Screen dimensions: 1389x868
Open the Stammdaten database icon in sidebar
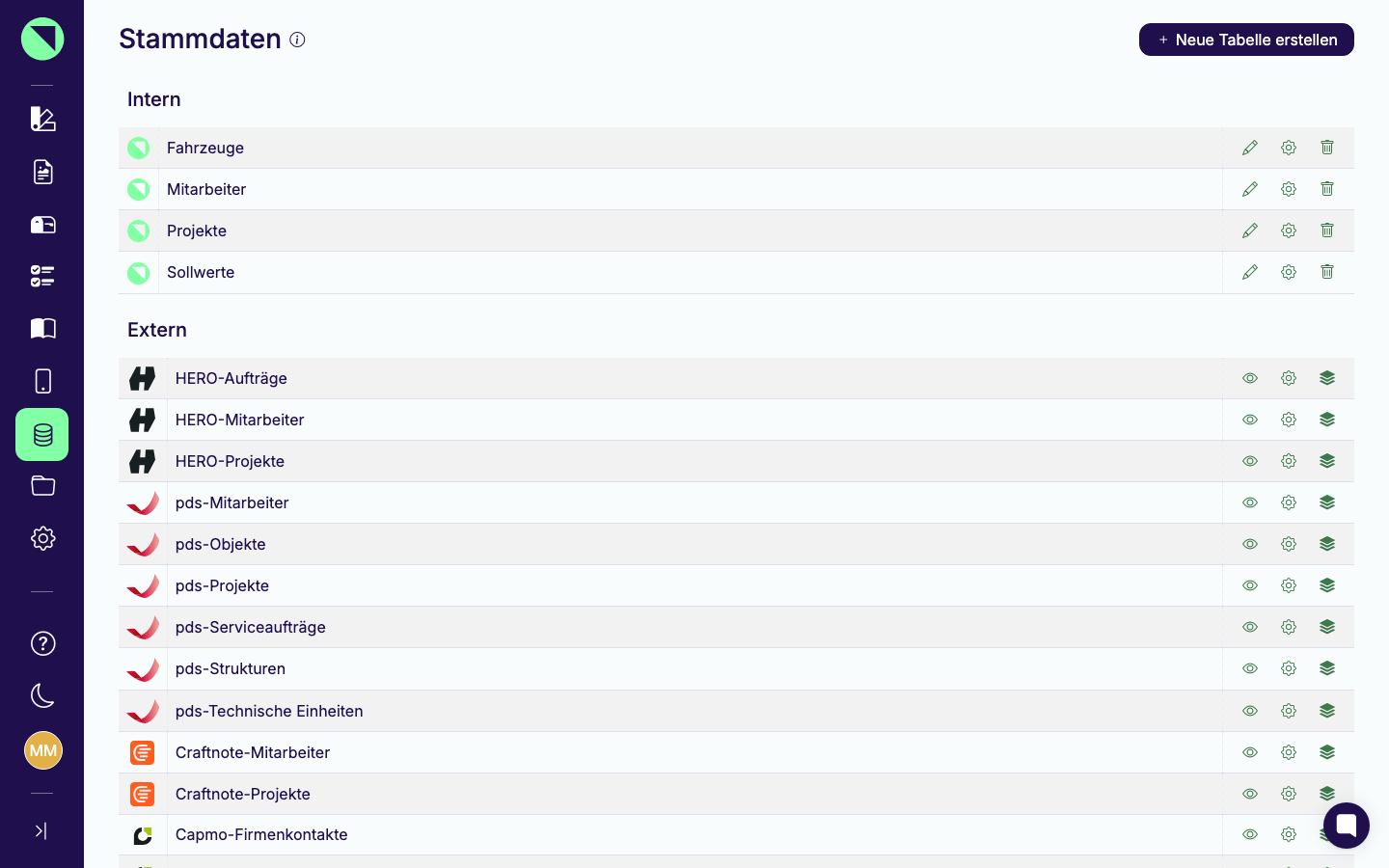pyautogui.click(x=42, y=434)
